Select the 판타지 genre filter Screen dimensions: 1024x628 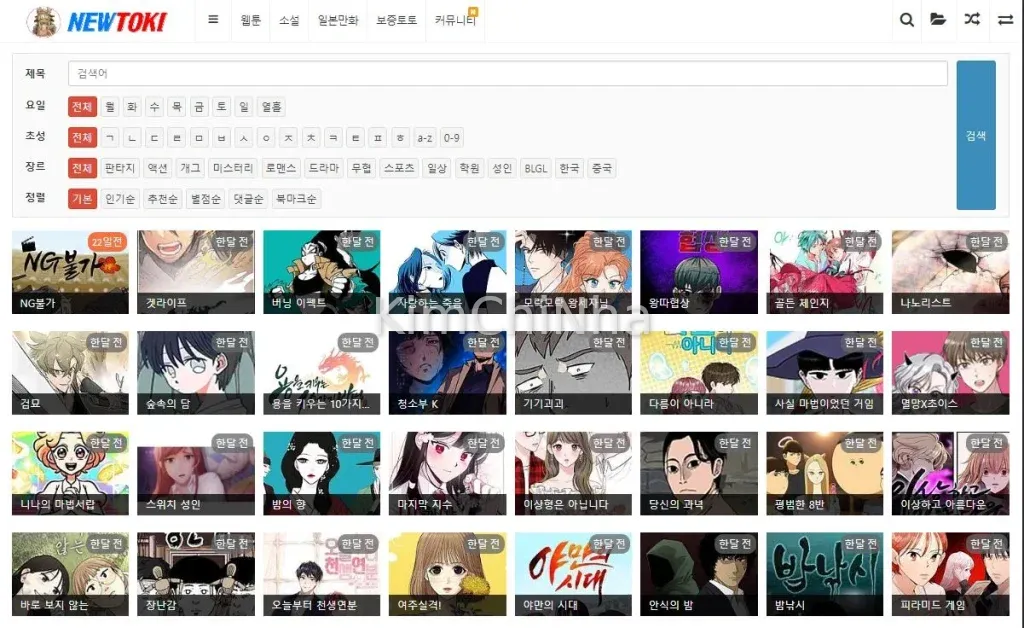coord(120,168)
